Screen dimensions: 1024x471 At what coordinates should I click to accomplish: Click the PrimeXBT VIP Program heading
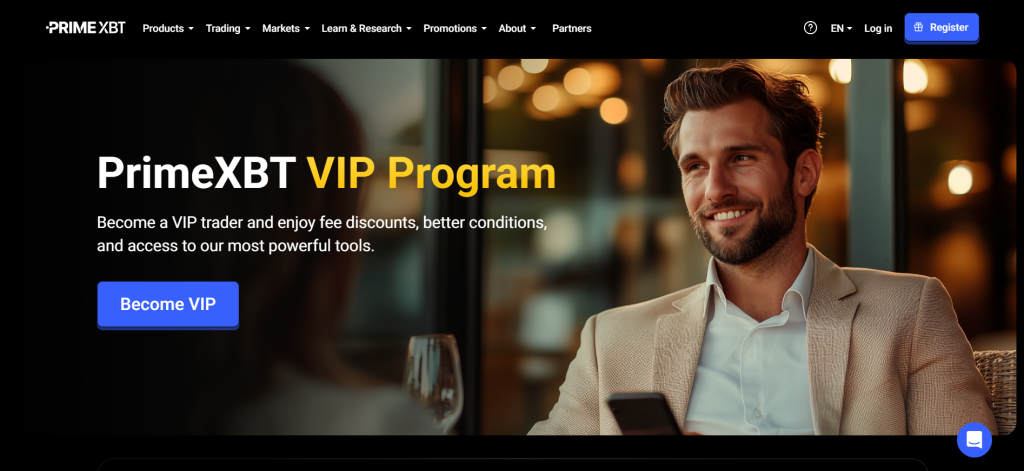pyautogui.click(x=327, y=173)
